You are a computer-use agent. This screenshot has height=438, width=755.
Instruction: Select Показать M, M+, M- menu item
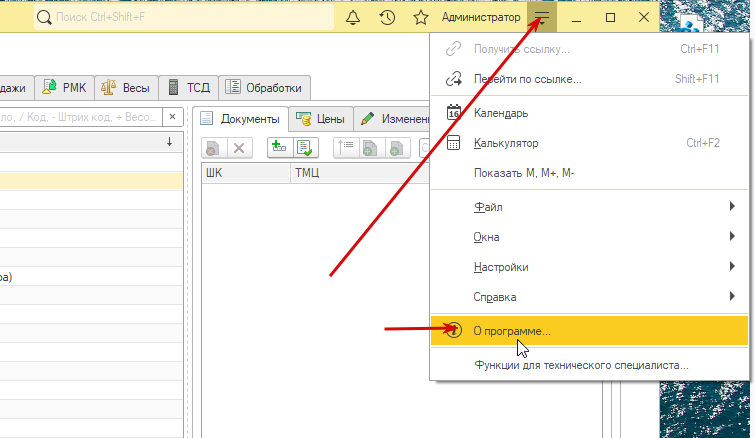[589, 172]
